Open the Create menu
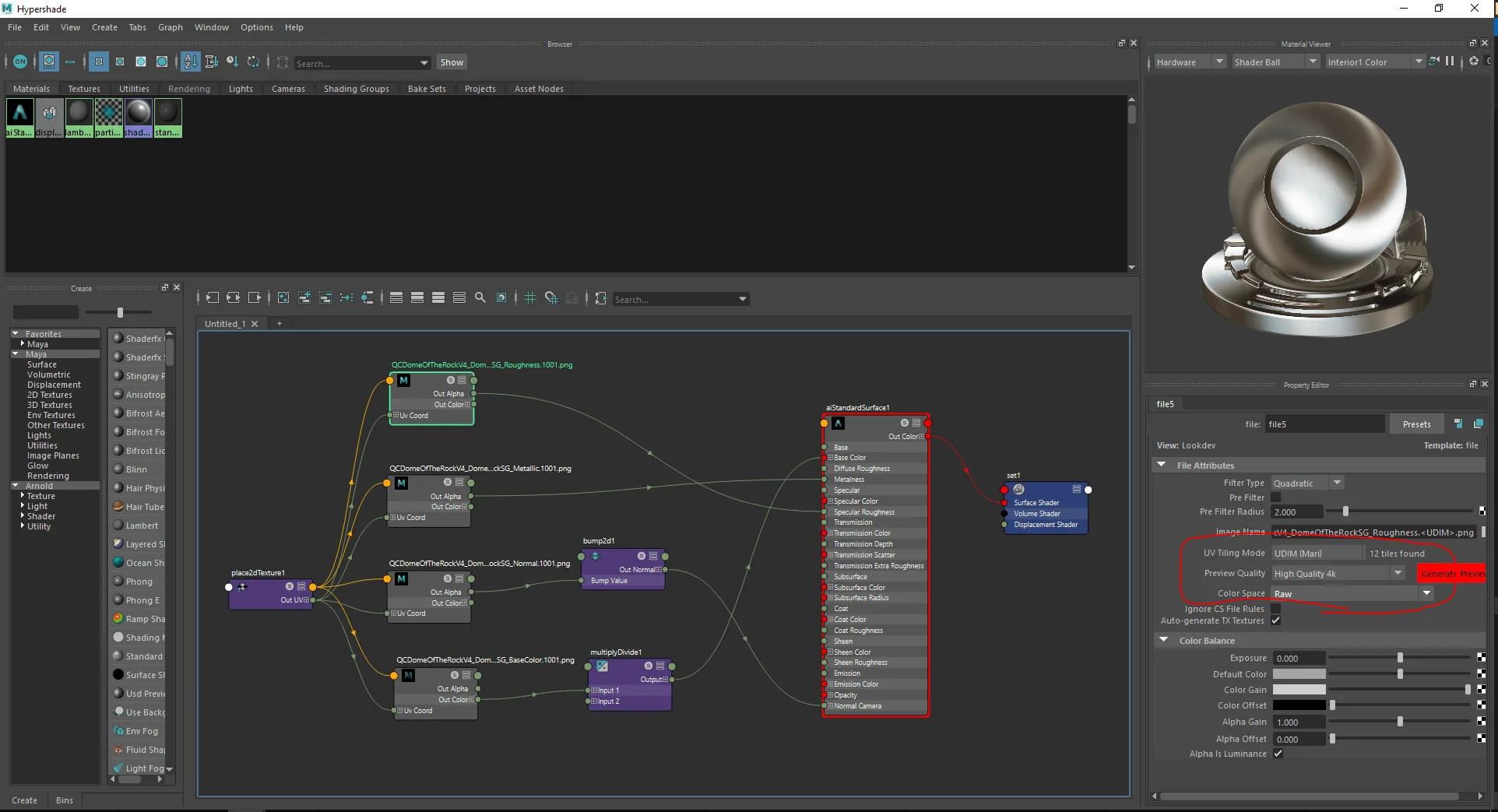1498x812 pixels. tap(104, 27)
